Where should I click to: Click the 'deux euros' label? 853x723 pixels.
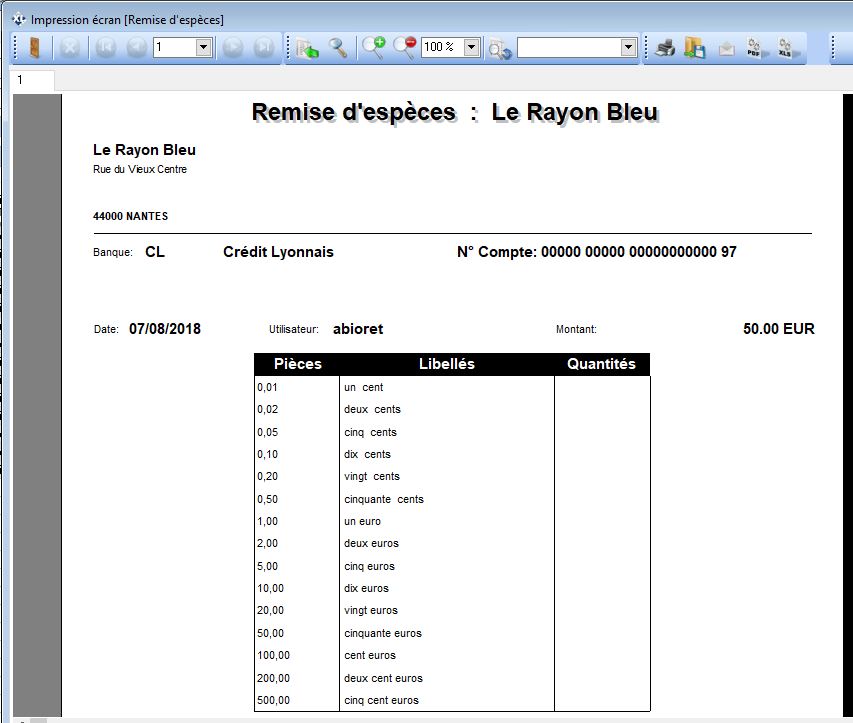coord(371,543)
